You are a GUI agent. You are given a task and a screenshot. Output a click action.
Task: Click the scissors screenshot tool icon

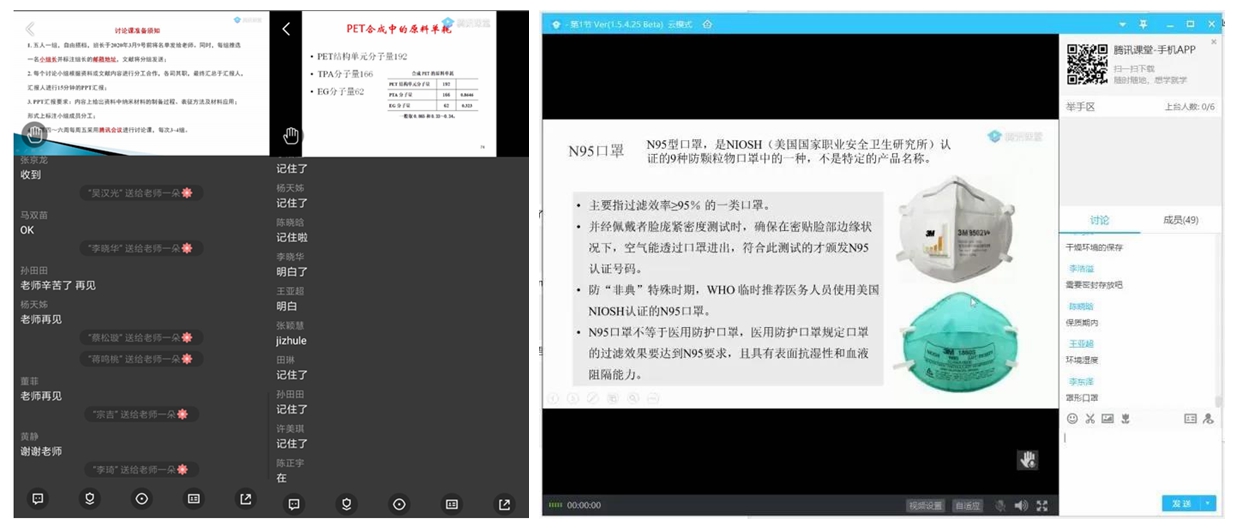[x=1090, y=418]
